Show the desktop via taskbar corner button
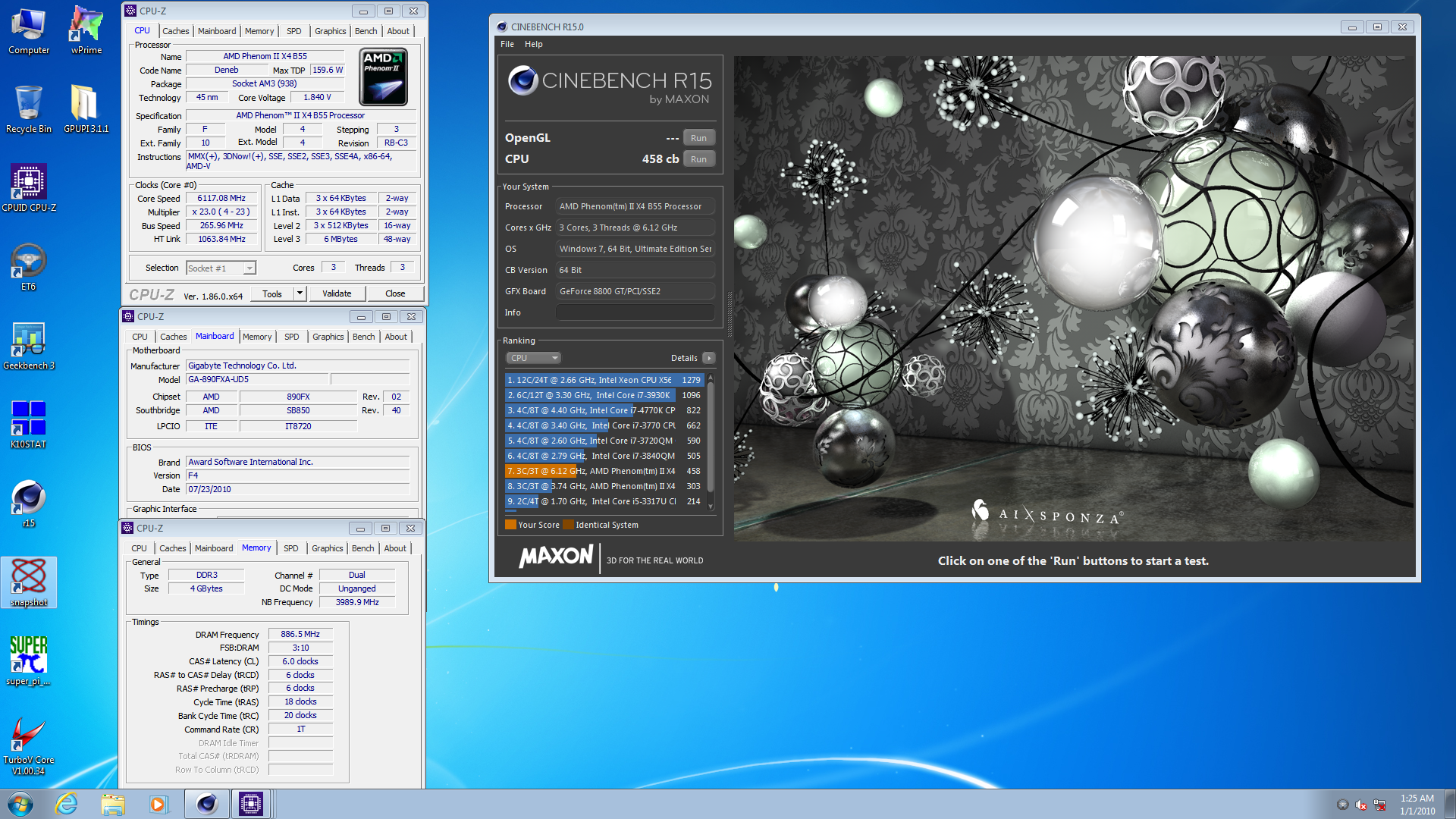The height and width of the screenshot is (819, 1456). (x=1450, y=804)
